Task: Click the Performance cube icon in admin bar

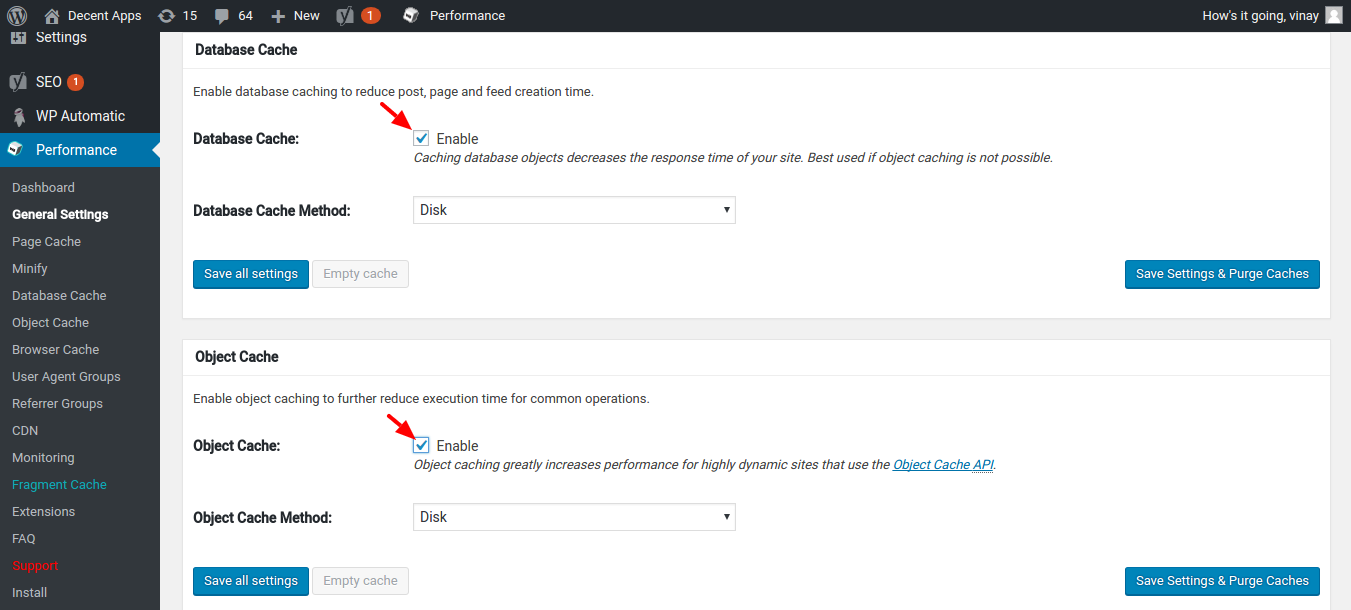Action: click(x=411, y=16)
